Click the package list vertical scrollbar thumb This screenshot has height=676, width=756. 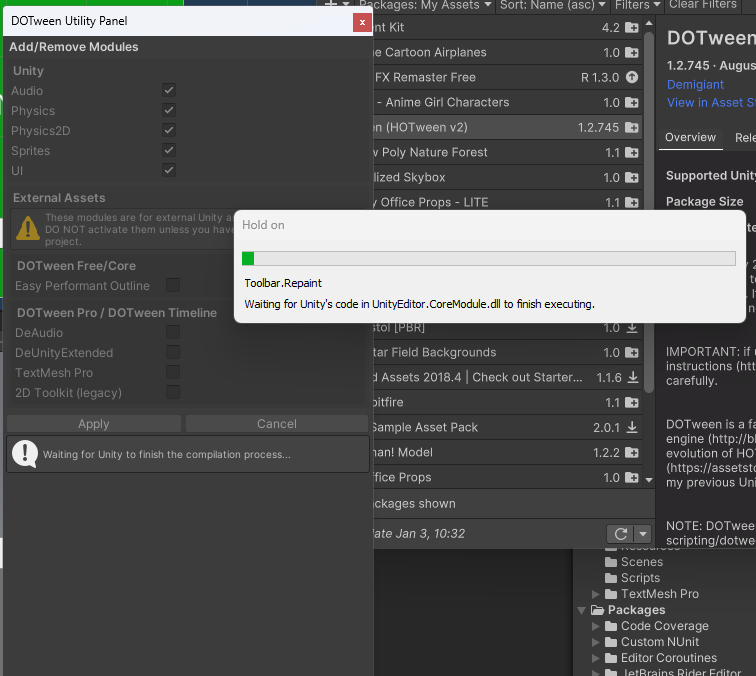649,212
